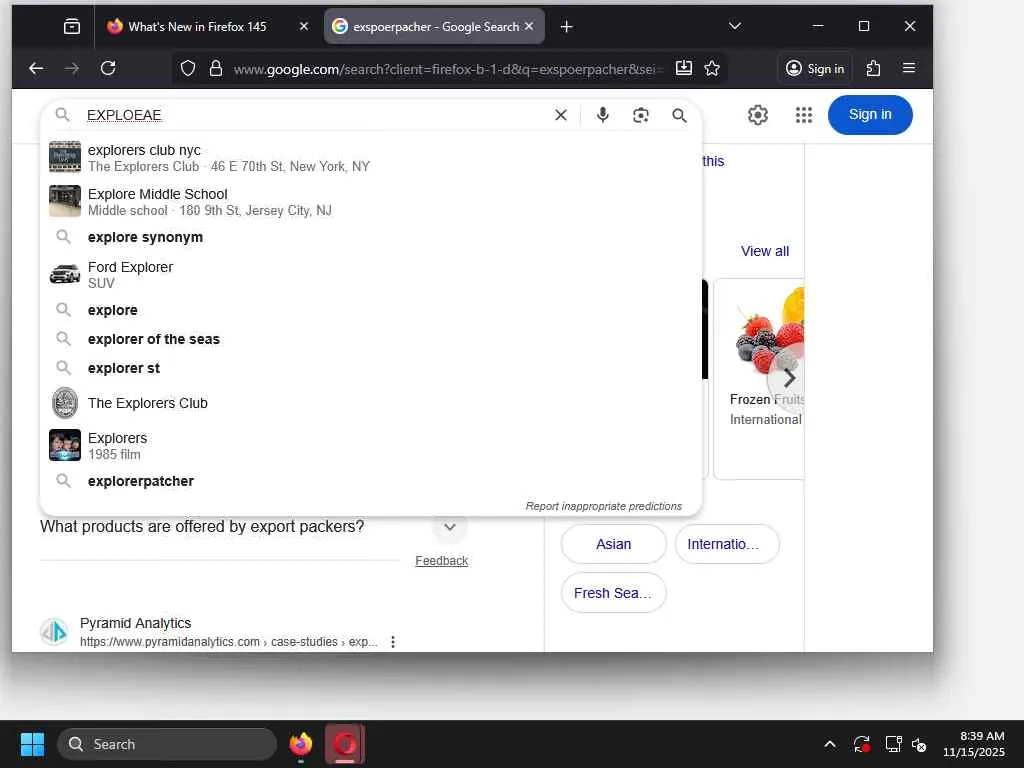Open the clock showing 8:39 AM
This screenshot has height=768, width=1024.
pyautogui.click(x=973, y=744)
